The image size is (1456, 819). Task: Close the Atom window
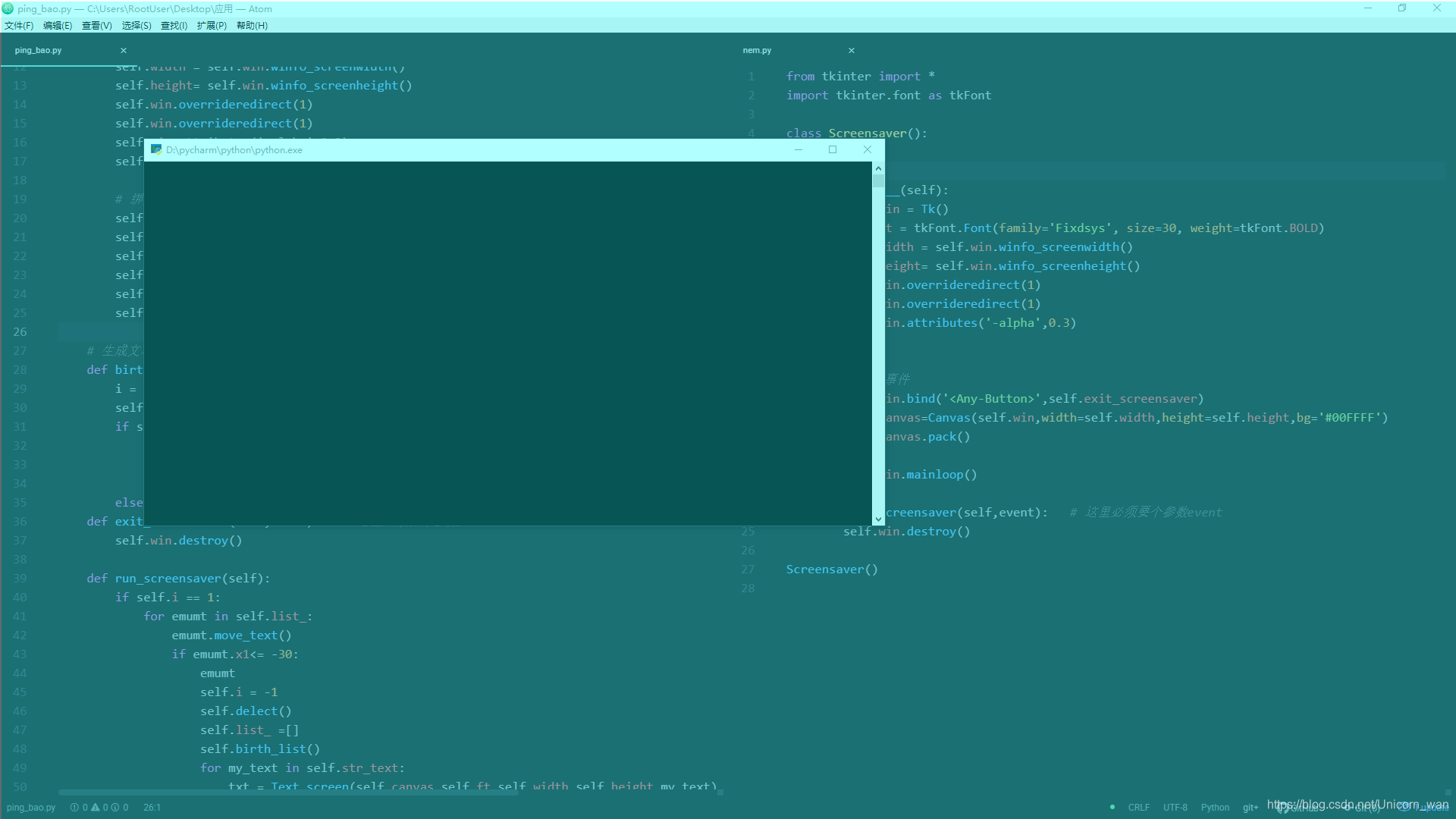click(1437, 8)
